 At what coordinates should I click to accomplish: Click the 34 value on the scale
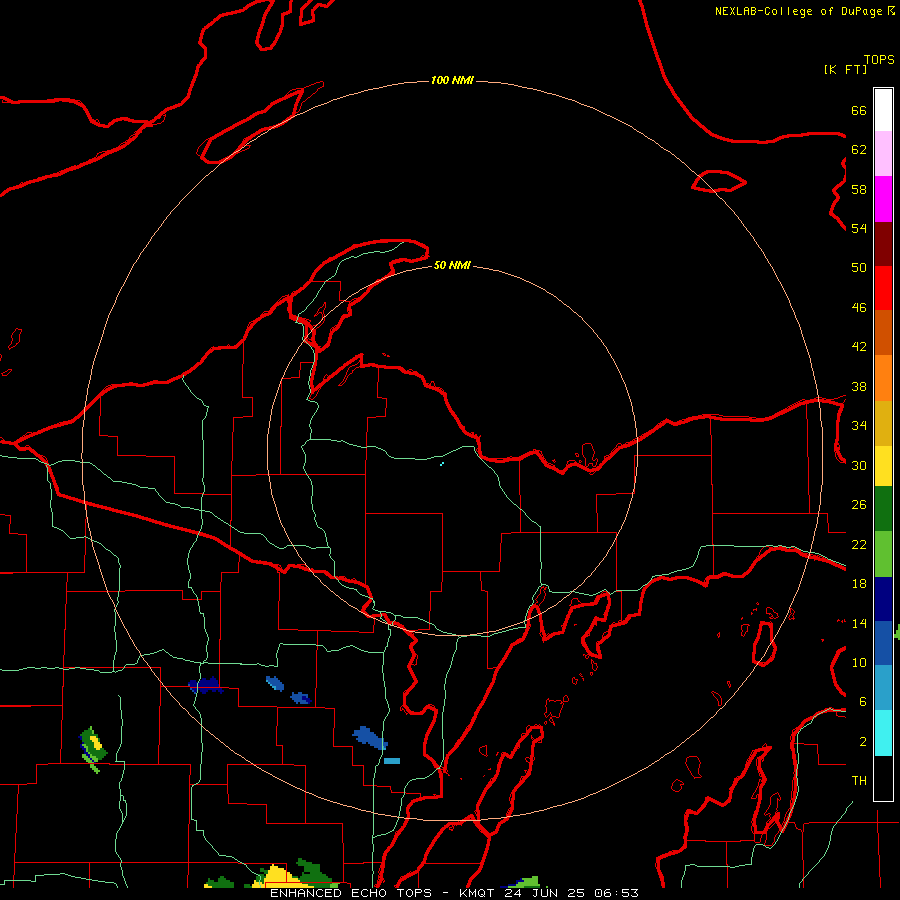[859, 426]
